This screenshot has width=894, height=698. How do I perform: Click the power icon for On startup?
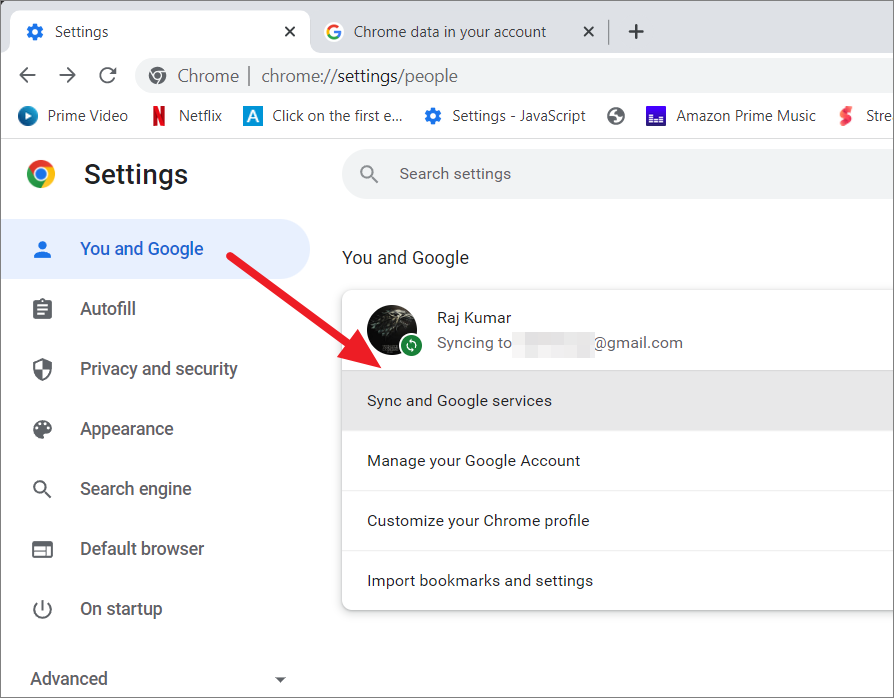coord(42,609)
